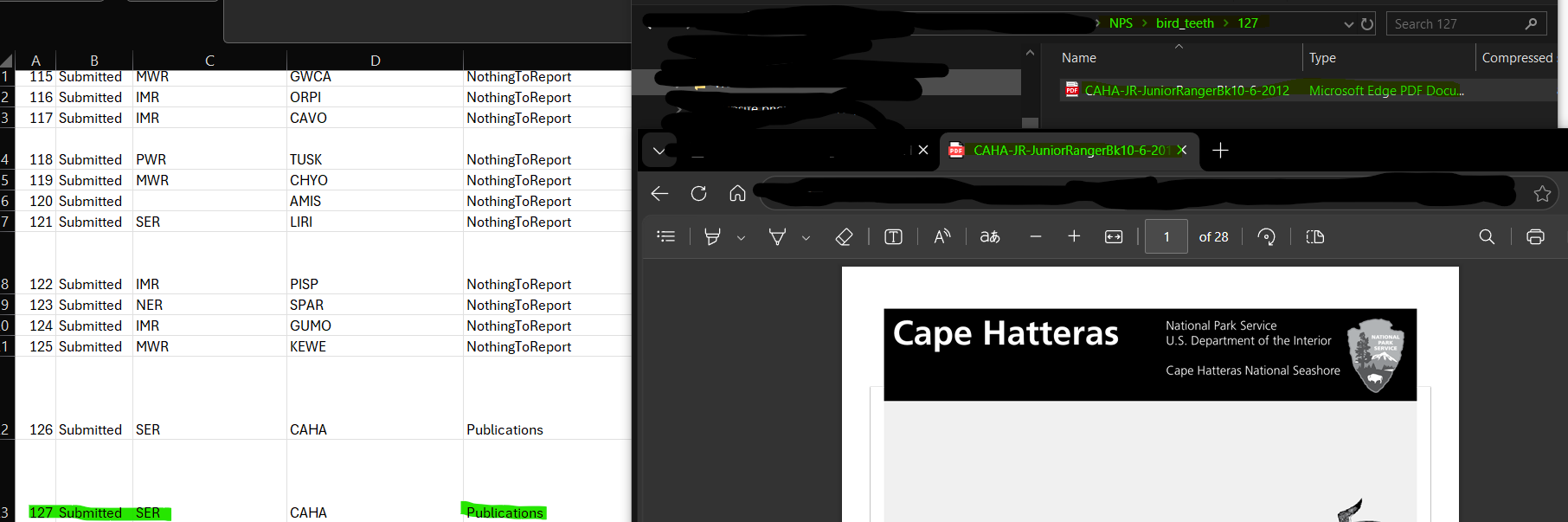Switch to the CAHA-JR-JuniorRangerBk10-6 browser tab
1568x522 pixels.
coord(1070,151)
